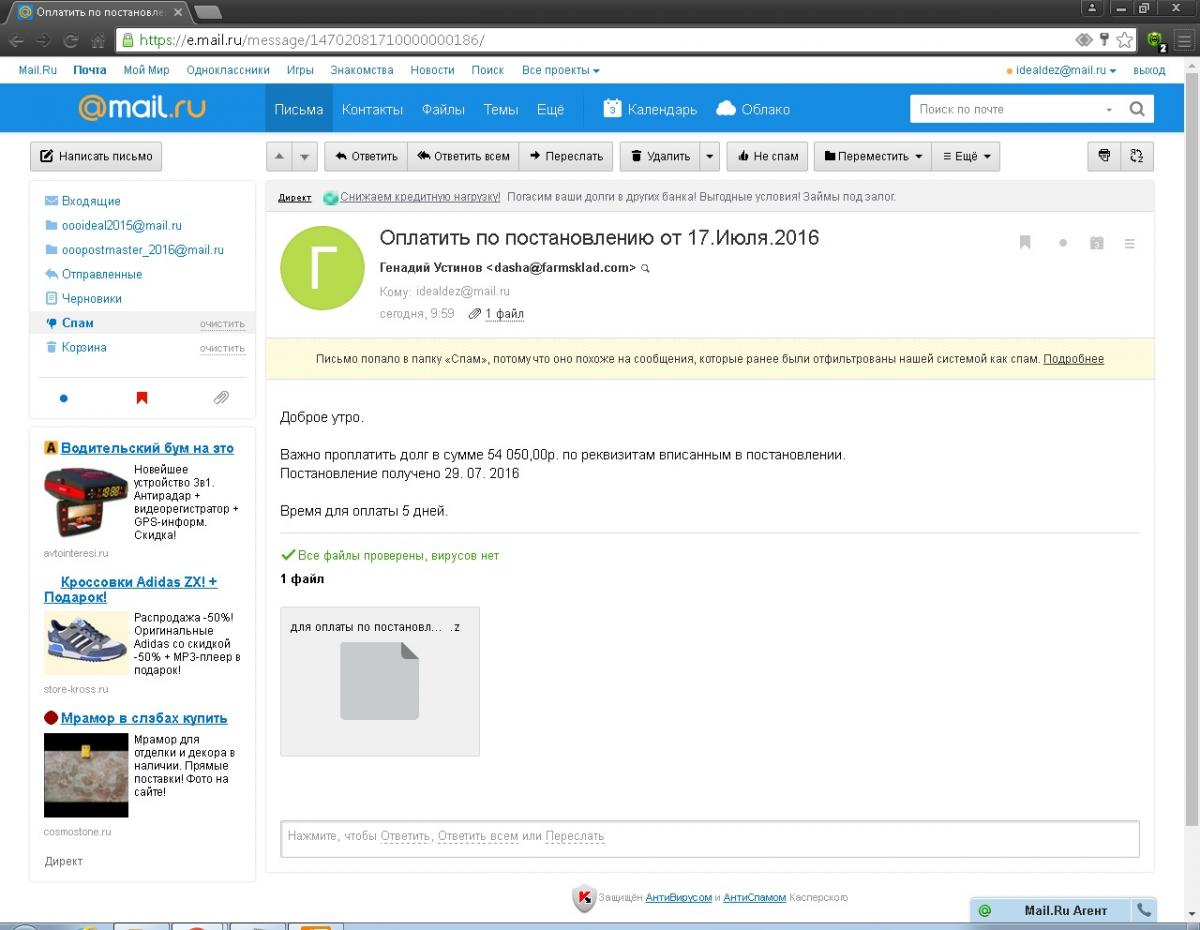Click очистить next to Спам
Viewport: 1200px width, 930px height.
(222, 324)
